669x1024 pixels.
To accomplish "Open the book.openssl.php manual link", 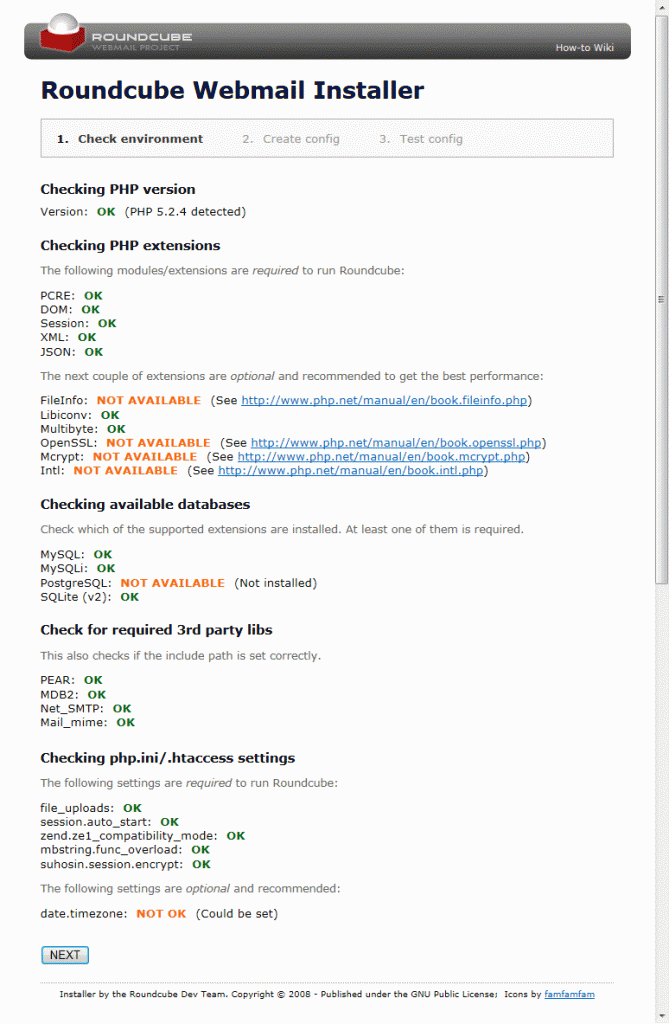I will (396, 443).
